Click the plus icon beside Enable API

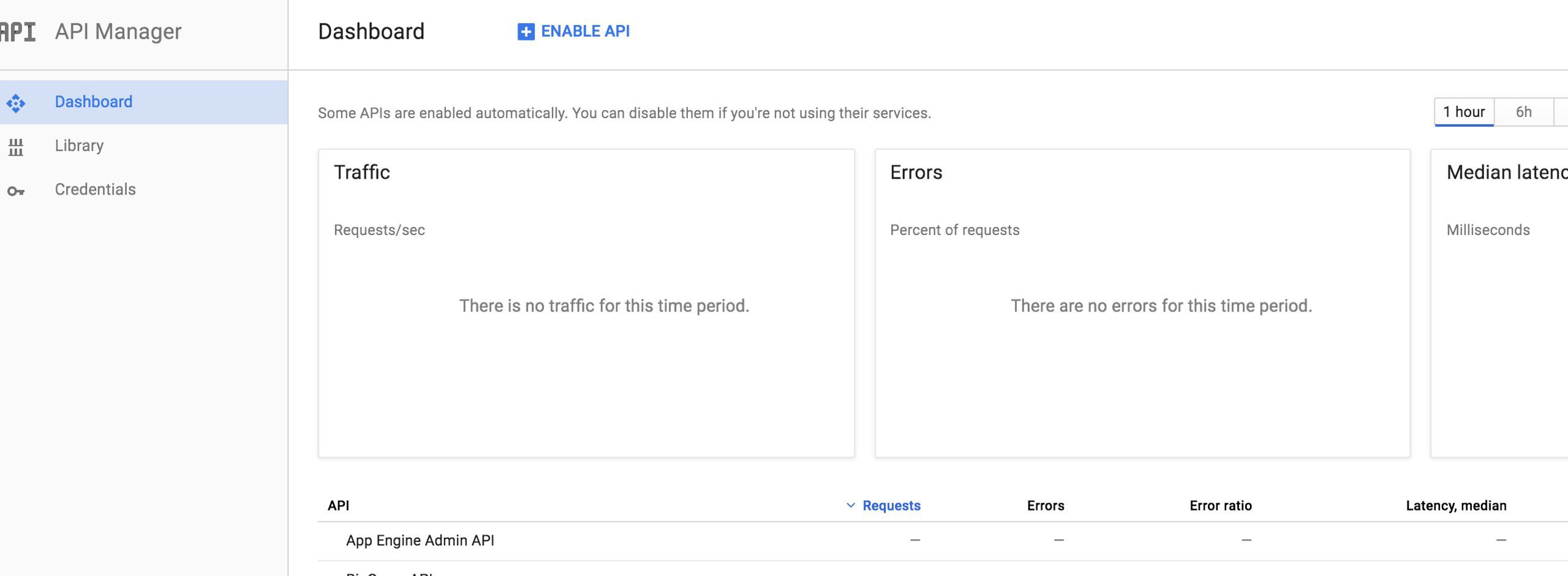tap(526, 32)
